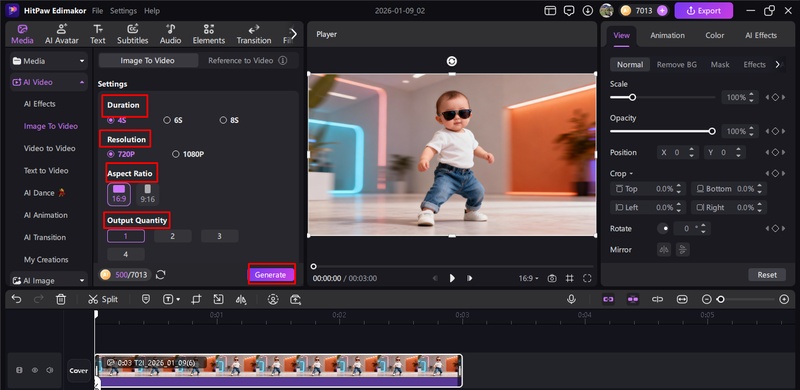Viewport: 800px width, 390px height.
Task: Open the player 16:9 ratio dropdown
Action: tap(529, 278)
